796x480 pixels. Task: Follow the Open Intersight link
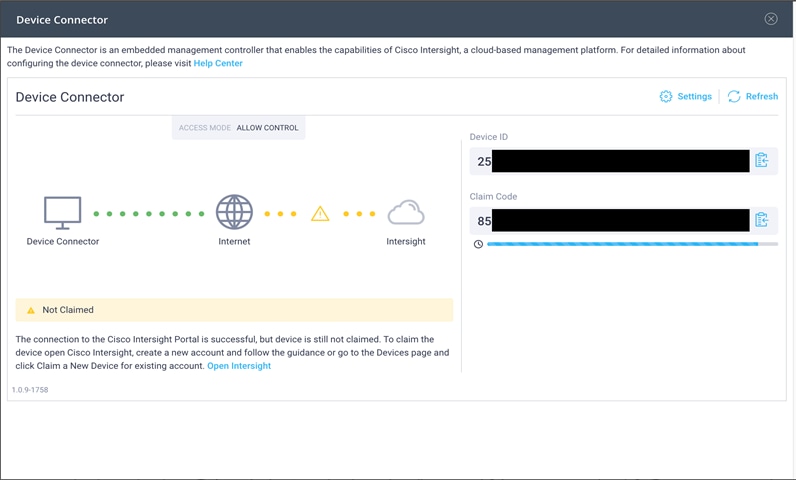(239, 366)
